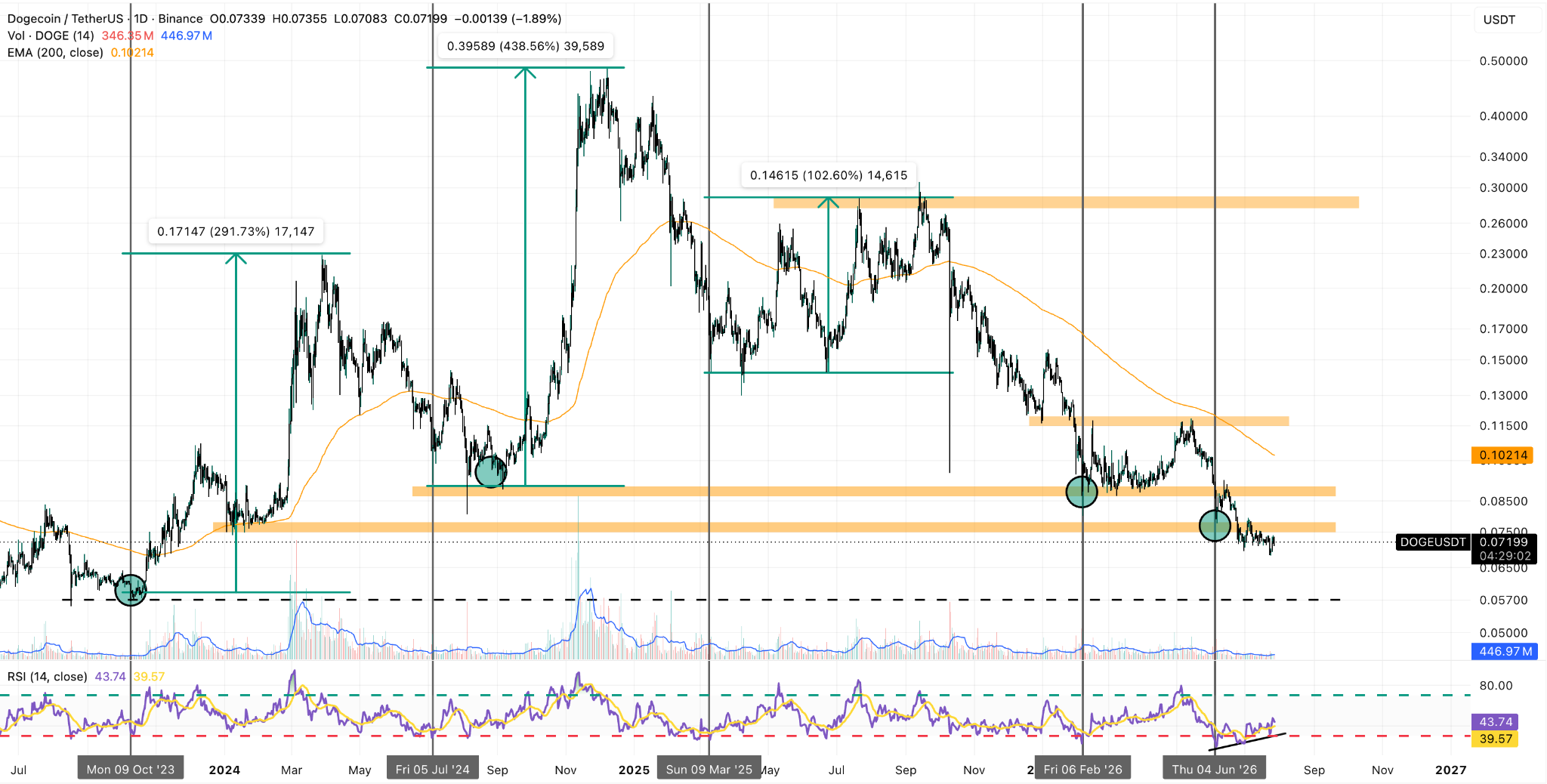This screenshot has width=1547, height=784.
Task: Select the green circle marker near Jul '24 low
Action: point(491,471)
